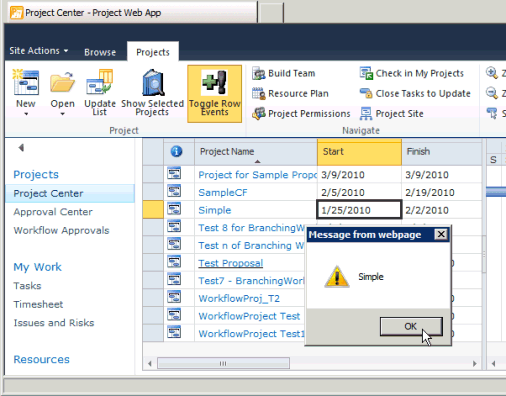Click Show Selected Projects icon
This screenshot has width=506, height=396.
coord(153,82)
